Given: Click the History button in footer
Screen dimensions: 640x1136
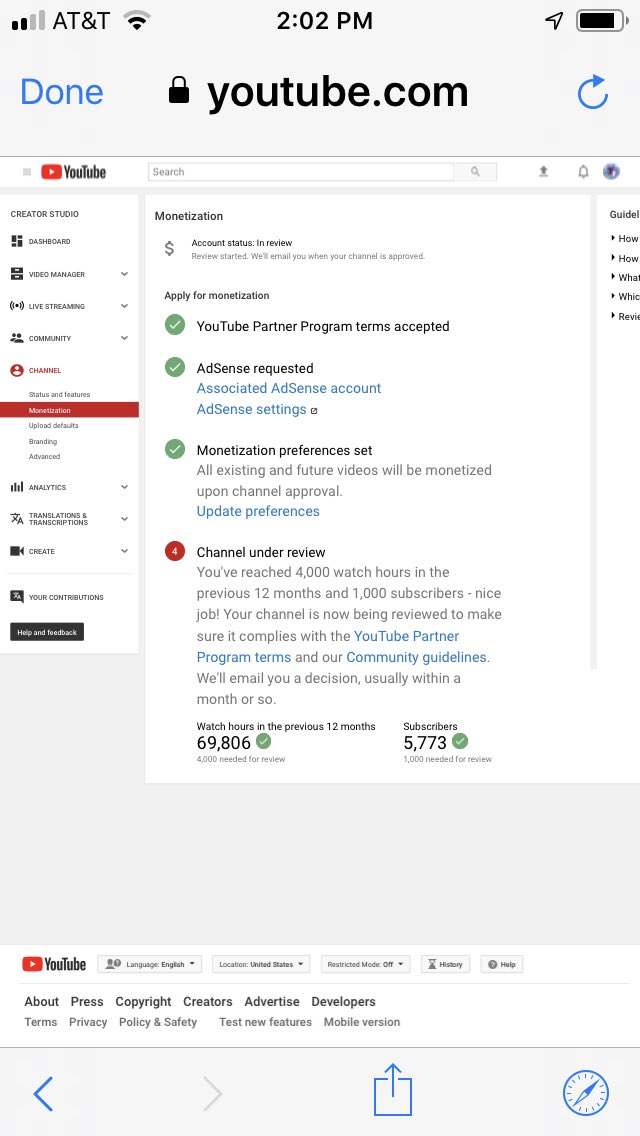Looking at the screenshot, I should click(x=445, y=964).
